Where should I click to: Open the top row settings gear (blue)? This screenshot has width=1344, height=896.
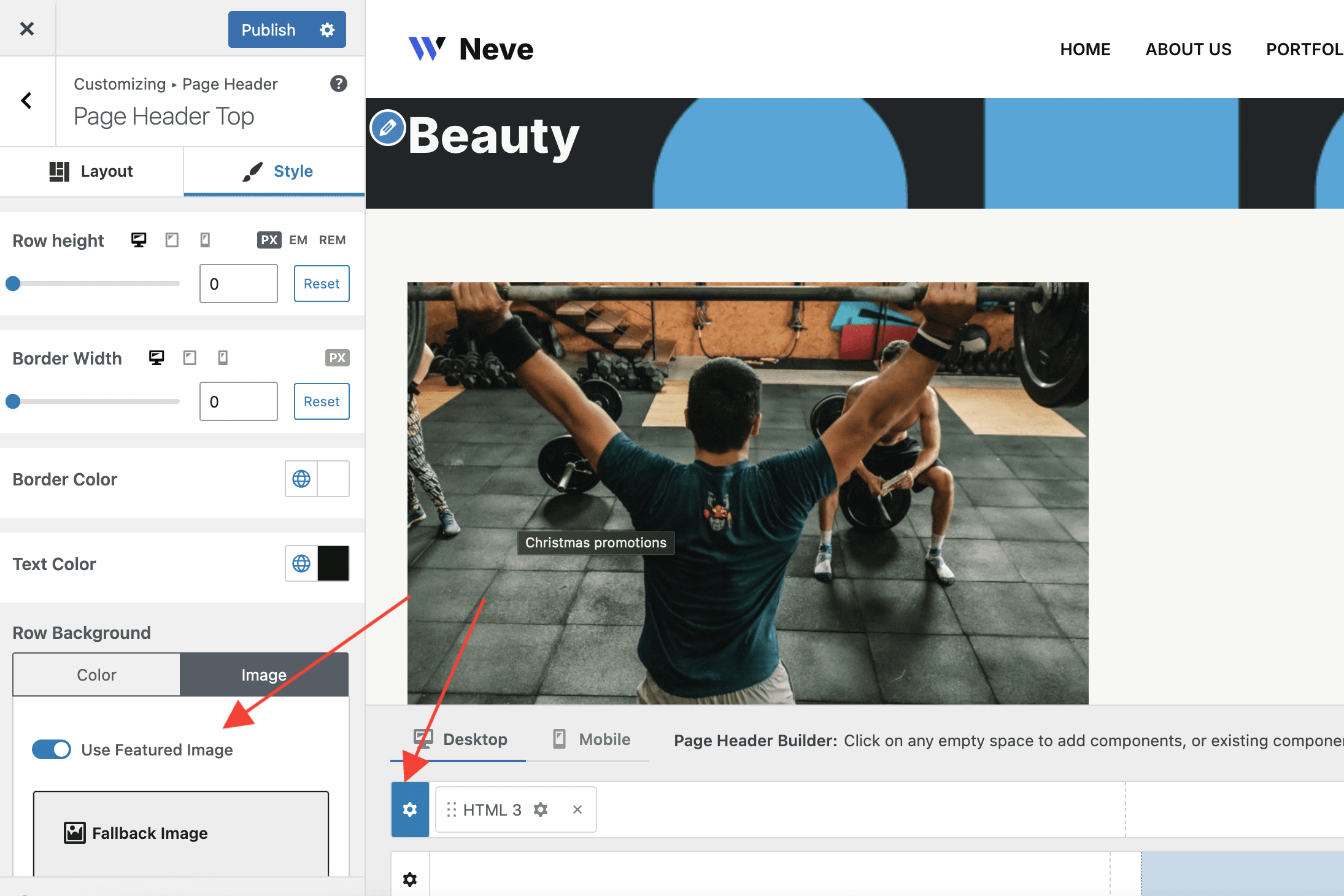[410, 809]
